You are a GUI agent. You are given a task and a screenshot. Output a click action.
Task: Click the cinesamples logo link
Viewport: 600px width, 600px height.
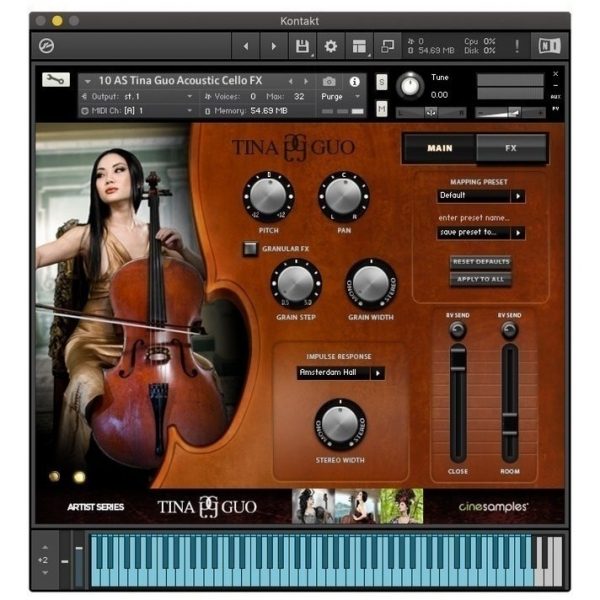pyautogui.click(x=494, y=507)
